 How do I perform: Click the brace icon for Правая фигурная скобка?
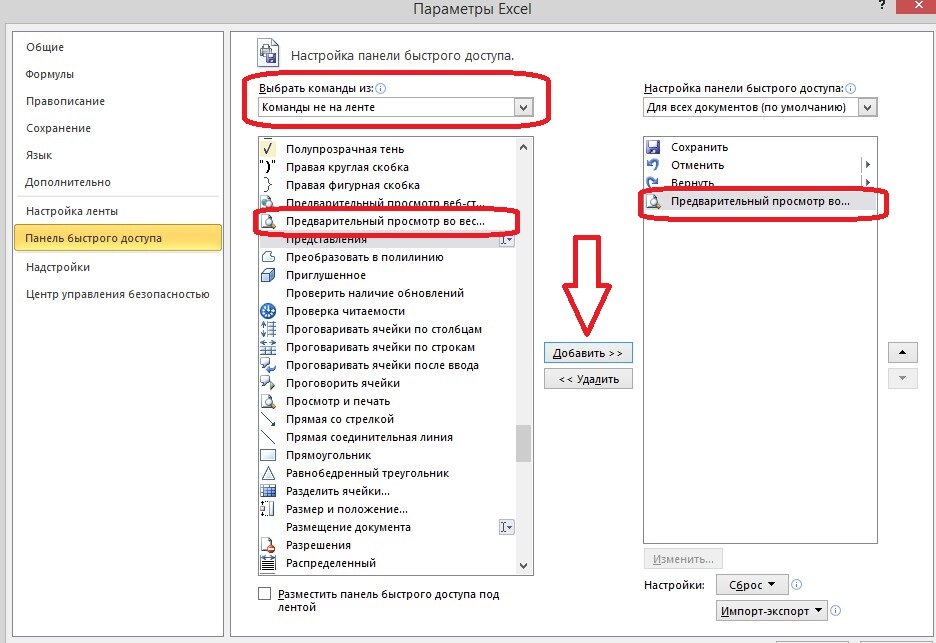tap(268, 184)
